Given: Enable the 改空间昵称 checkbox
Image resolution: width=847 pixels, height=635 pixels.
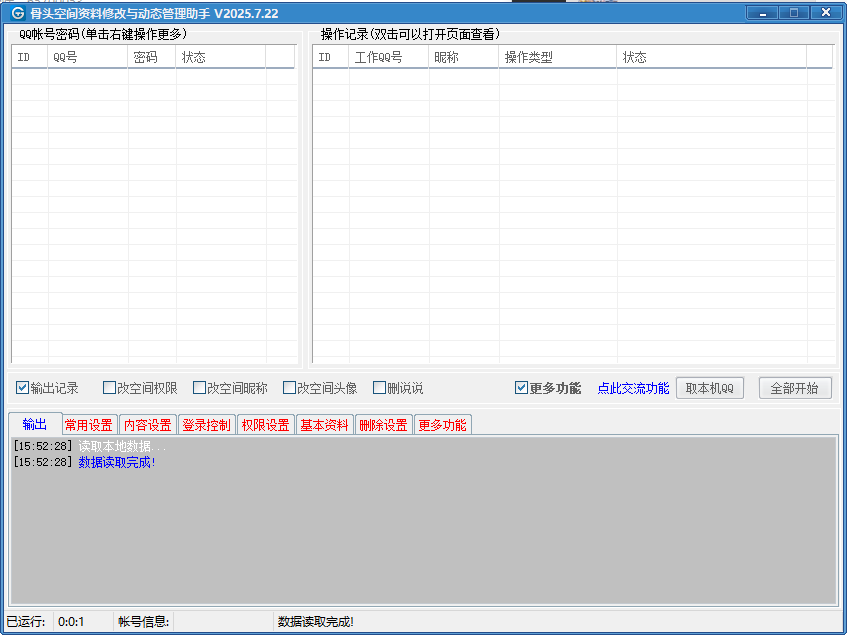Looking at the screenshot, I should pyautogui.click(x=200, y=388).
